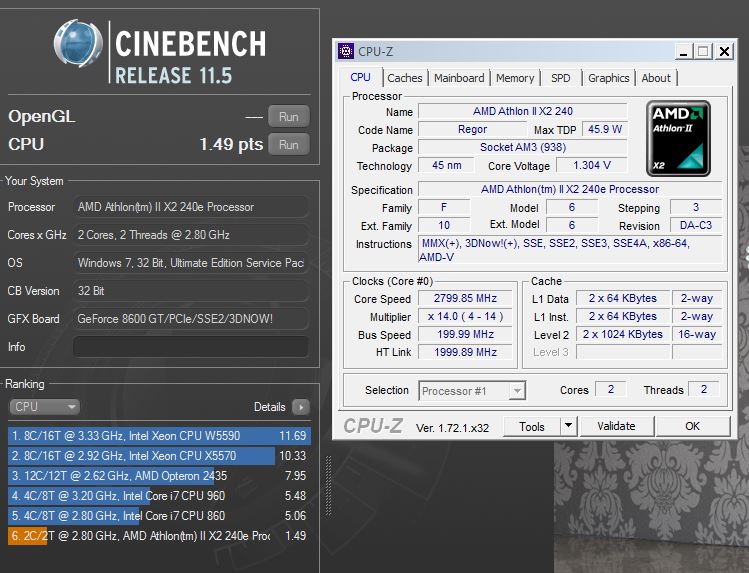Viewport: 749px width, 573px height.
Task: Expand the Tools dropdown arrow in CPU-Z
Action: coord(568,426)
